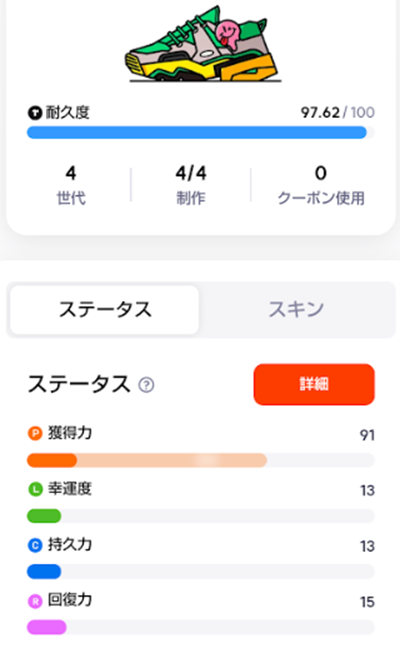Click the pink R icon beside 回復力
400x658 pixels.
coord(35,601)
